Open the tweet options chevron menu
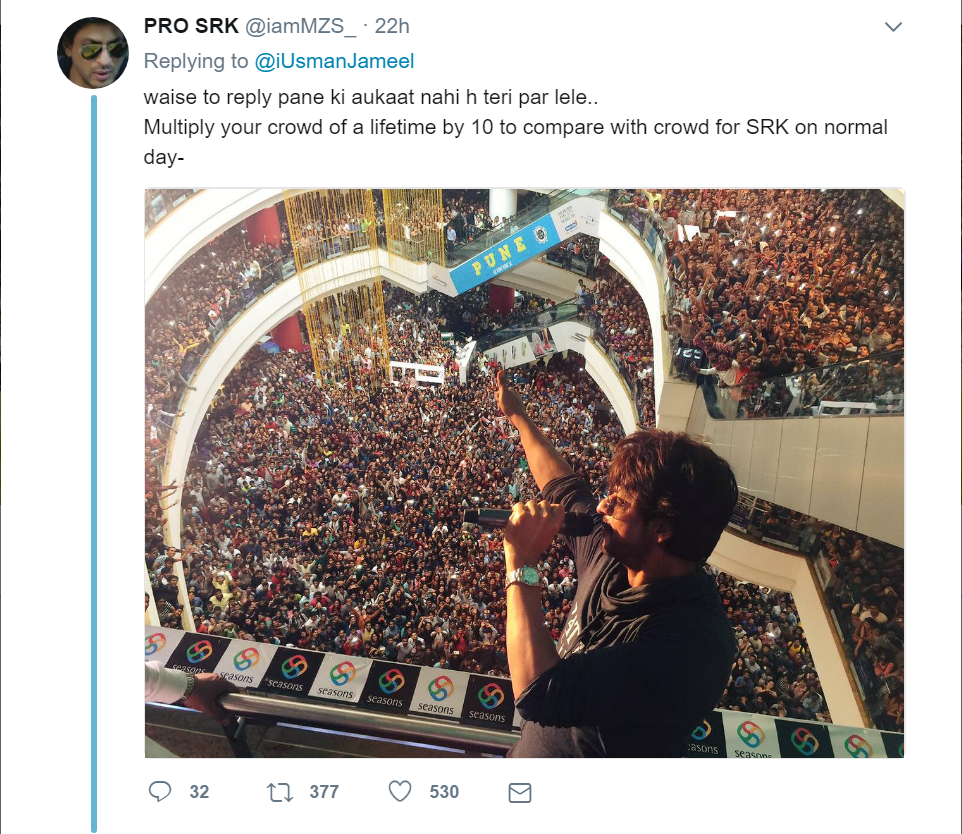 click(x=893, y=27)
